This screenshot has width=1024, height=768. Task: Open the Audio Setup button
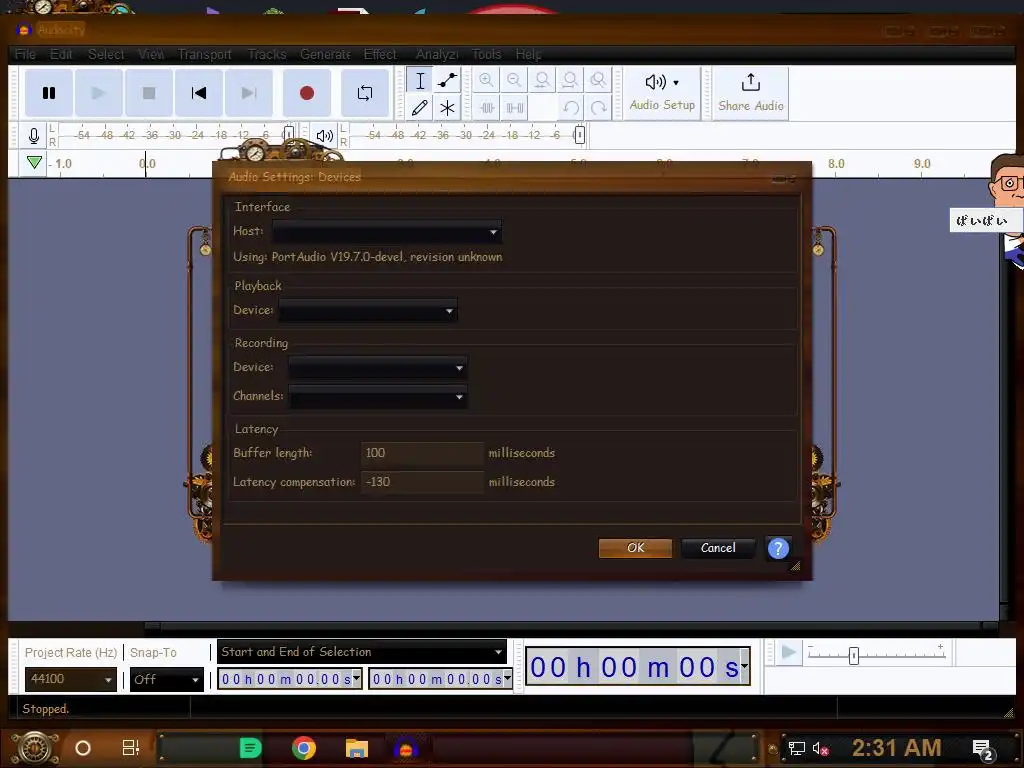(662, 93)
